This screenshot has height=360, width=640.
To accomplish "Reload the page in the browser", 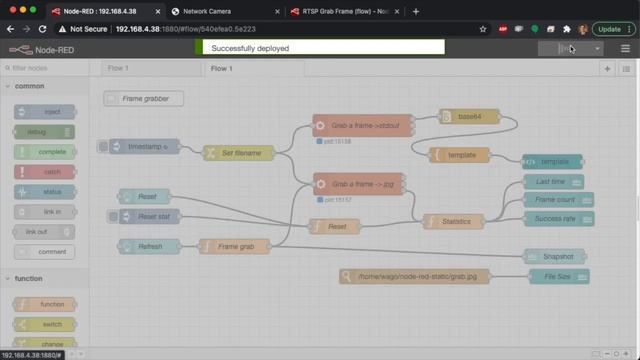I will tap(42, 29).
